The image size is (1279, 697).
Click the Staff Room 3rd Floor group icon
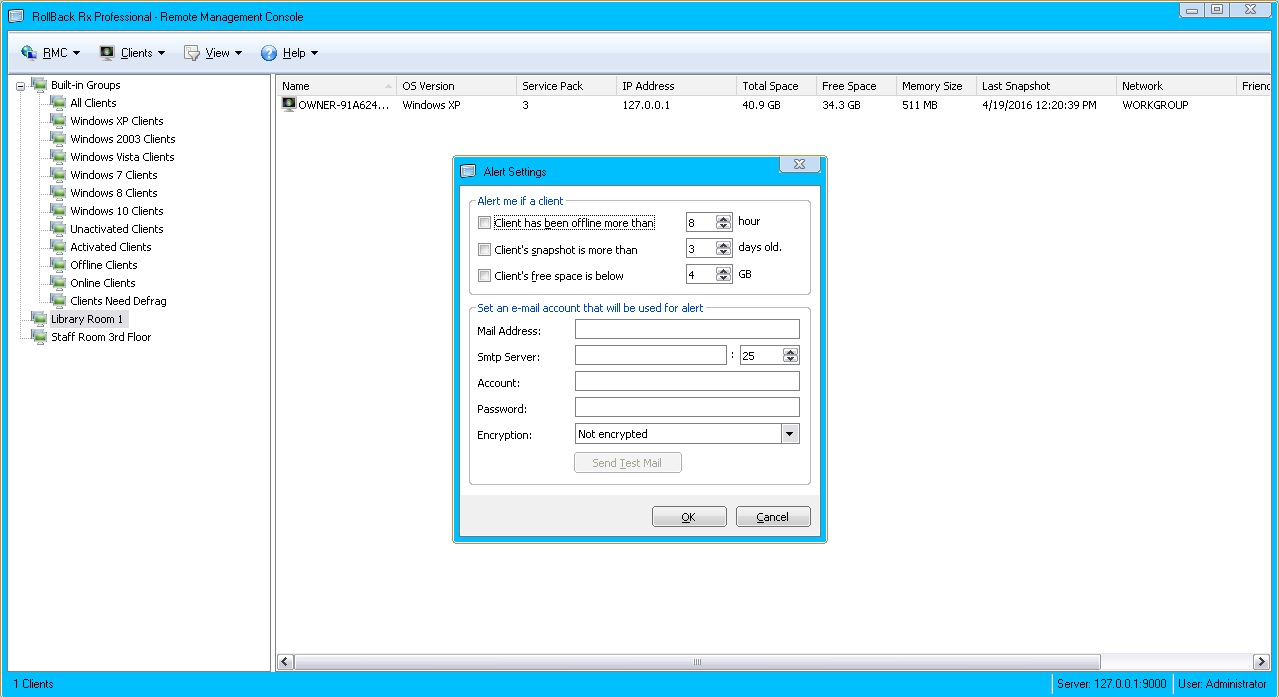point(39,337)
